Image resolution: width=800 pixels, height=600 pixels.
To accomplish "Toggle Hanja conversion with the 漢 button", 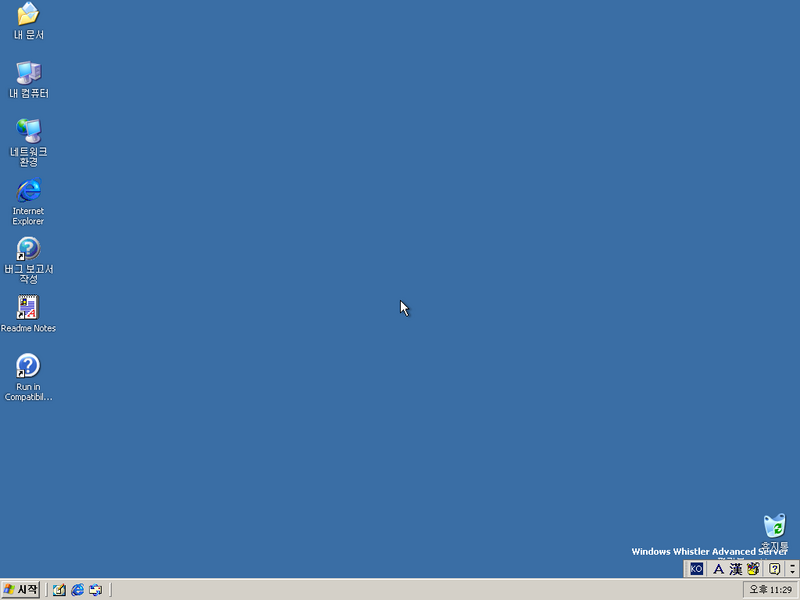I will [x=737, y=568].
